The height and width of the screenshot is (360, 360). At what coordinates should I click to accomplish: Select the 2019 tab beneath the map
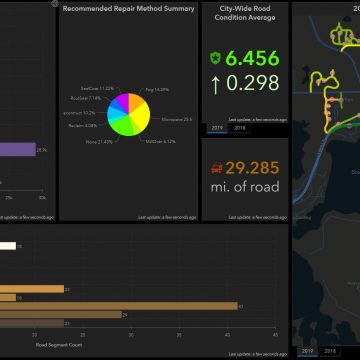point(307,351)
